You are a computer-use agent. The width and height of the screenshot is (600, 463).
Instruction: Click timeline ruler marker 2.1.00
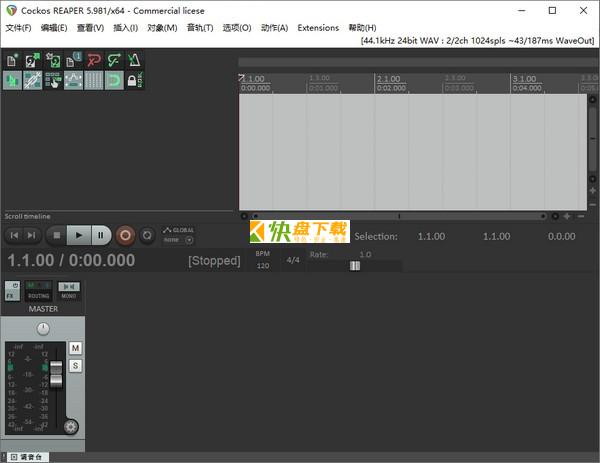click(x=389, y=79)
